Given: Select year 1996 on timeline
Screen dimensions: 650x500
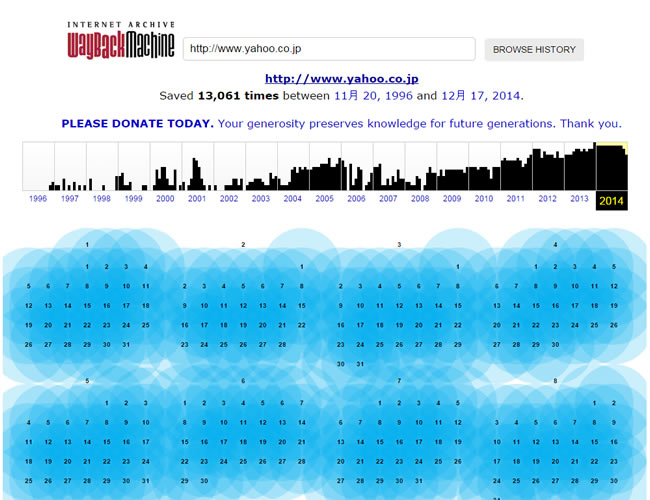Looking at the screenshot, I should (x=38, y=199).
